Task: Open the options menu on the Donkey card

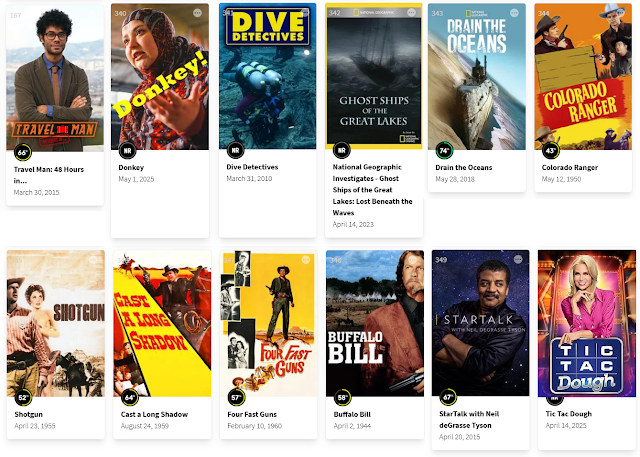Action: 198,13
